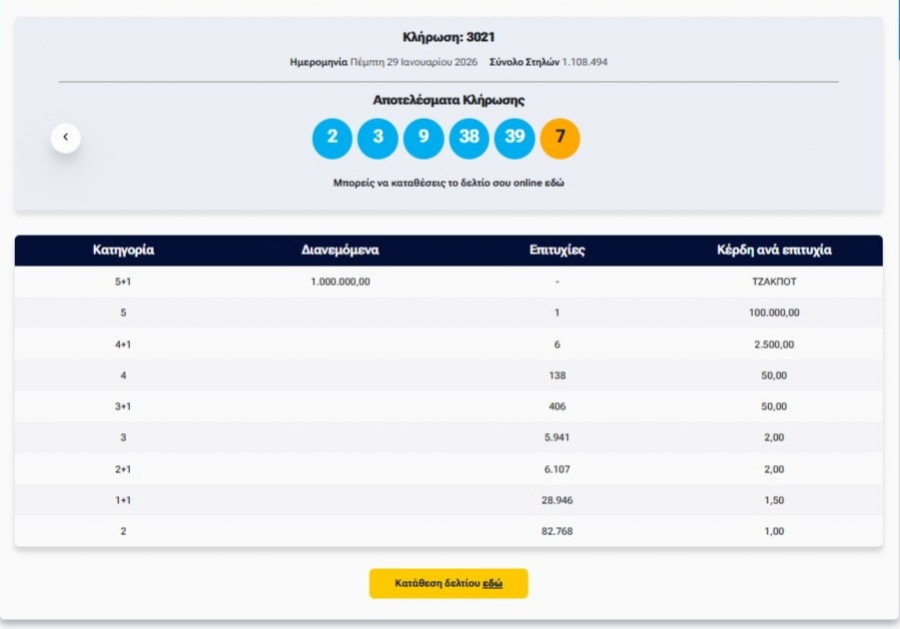Click the draw date 'Πέμπτη 29 Ιανουαρίου 2026'
Image resolution: width=900 pixels, height=629 pixels.
pyautogui.click(x=411, y=62)
